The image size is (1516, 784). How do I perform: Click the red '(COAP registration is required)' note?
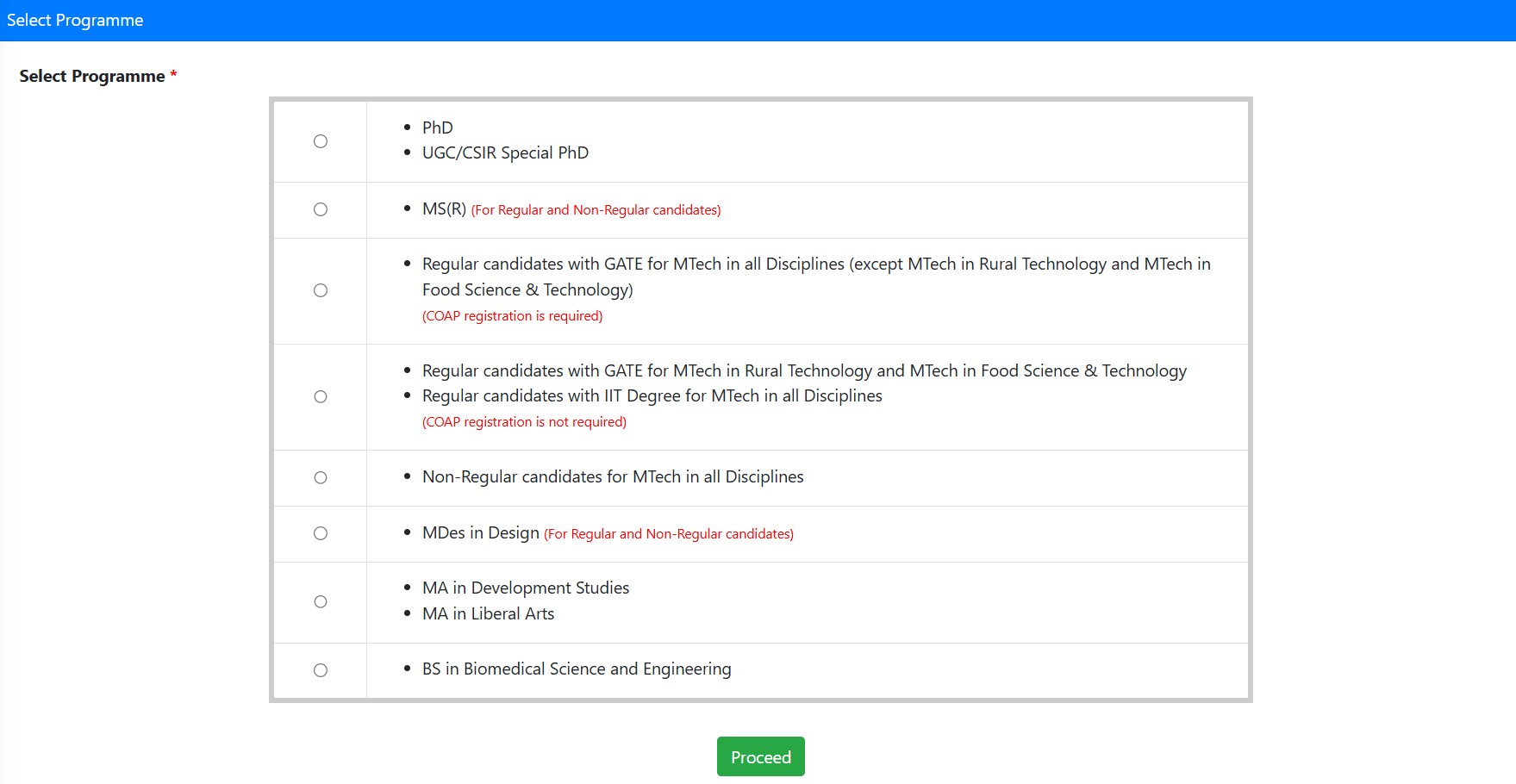coord(512,316)
